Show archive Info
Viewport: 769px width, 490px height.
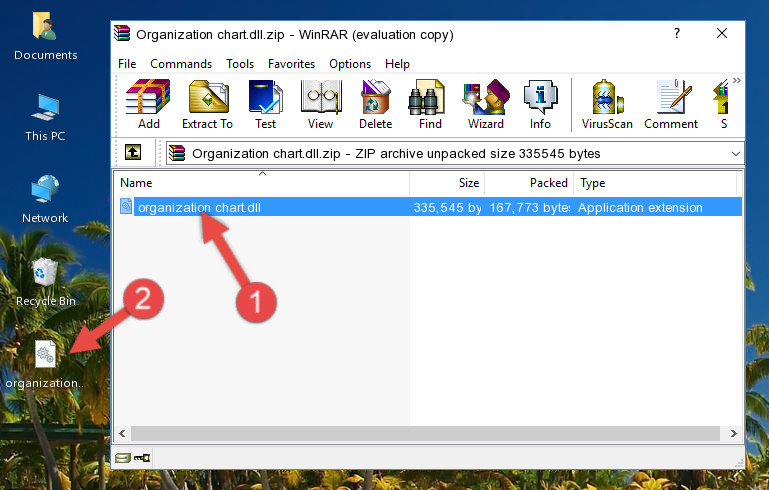tap(540, 104)
